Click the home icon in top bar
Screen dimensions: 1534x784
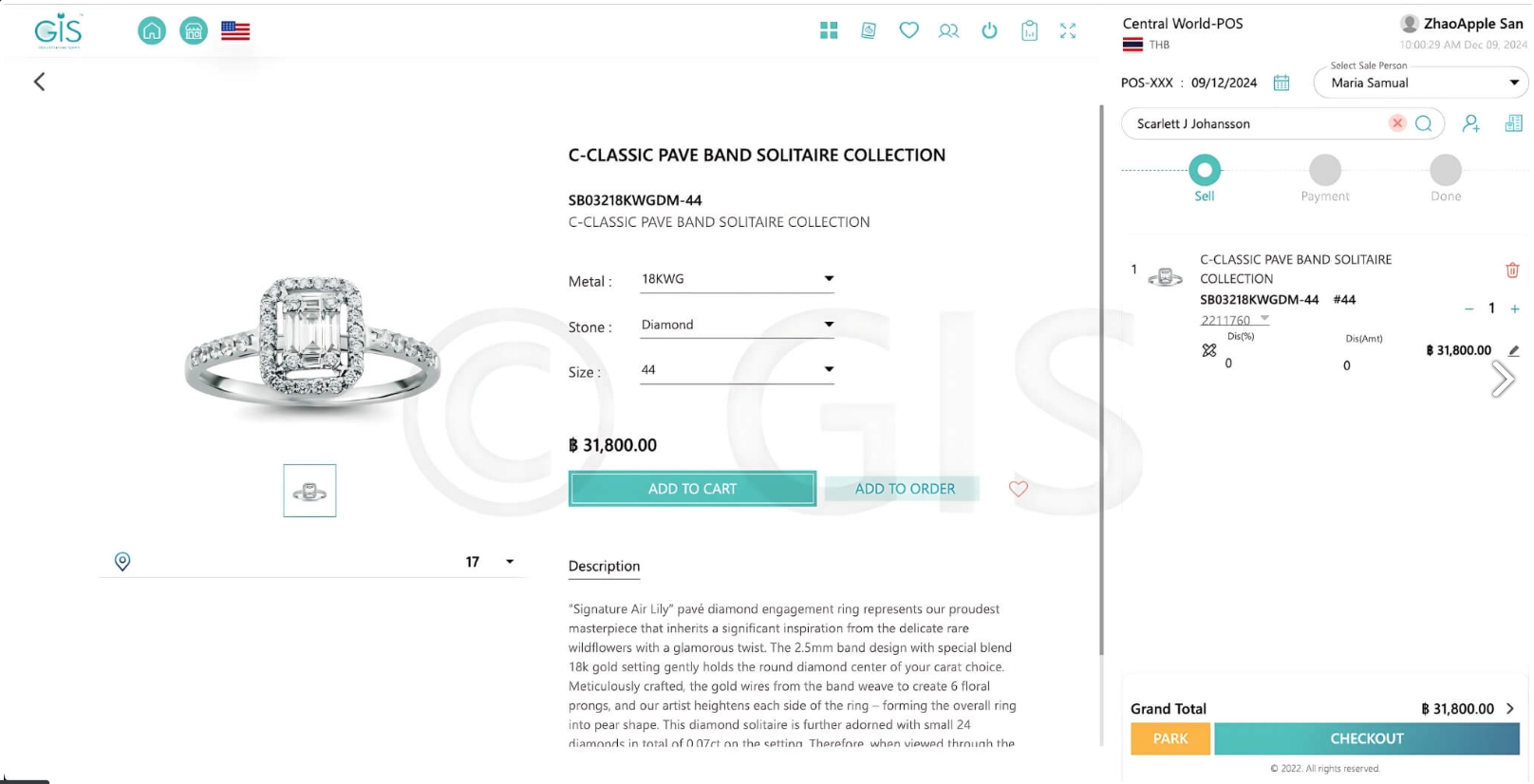pos(152,31)
